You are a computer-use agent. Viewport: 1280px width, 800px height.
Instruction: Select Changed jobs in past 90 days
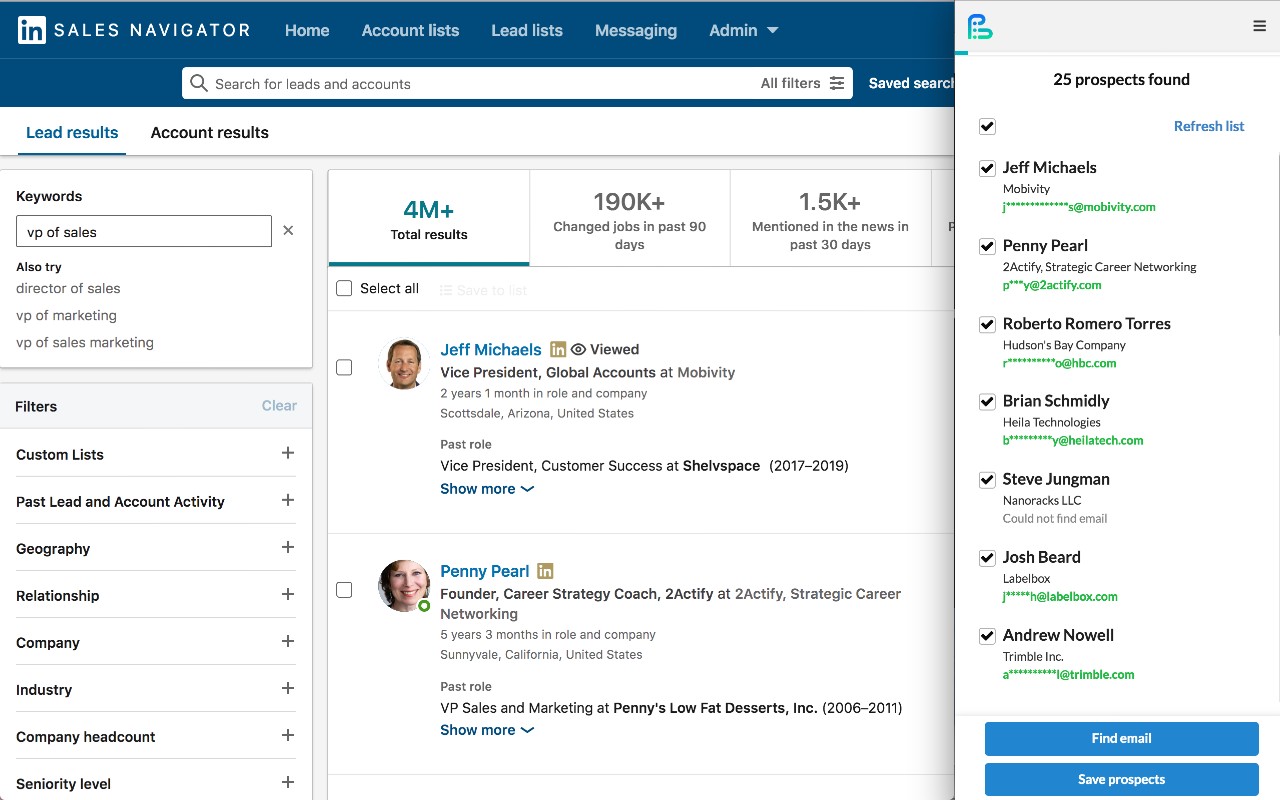[x=630, y=218]
